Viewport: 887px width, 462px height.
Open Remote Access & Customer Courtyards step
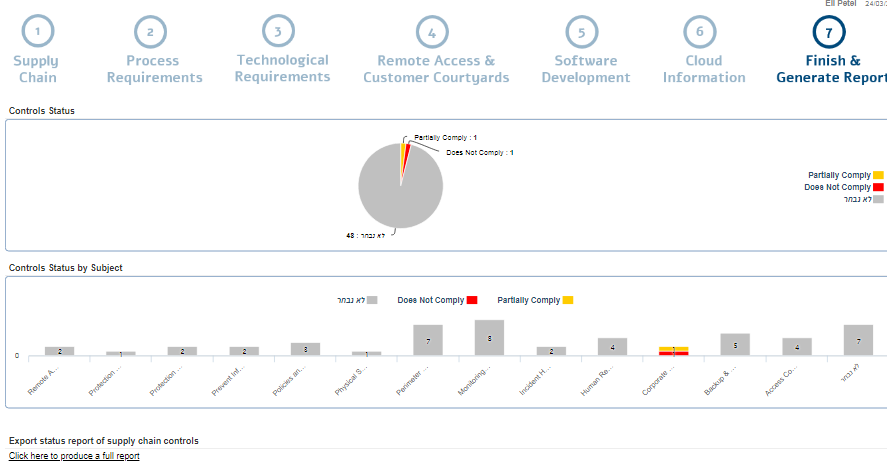436,69
